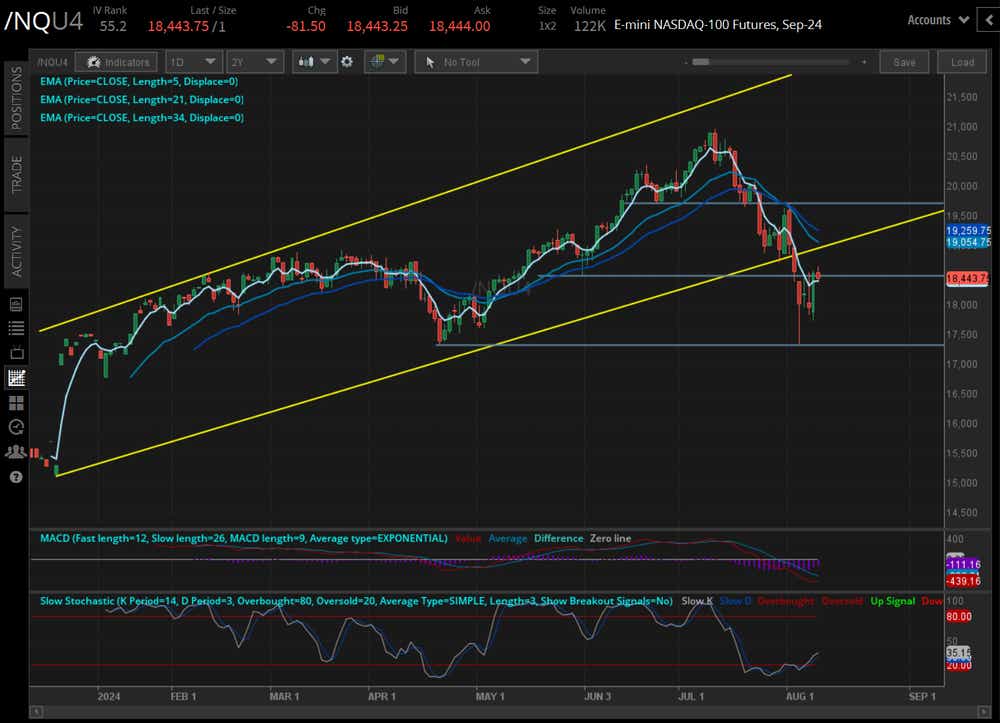Select EMA Length=21 study label
The height and width of the screenshot is (723, 1000).
coord(142,99)
